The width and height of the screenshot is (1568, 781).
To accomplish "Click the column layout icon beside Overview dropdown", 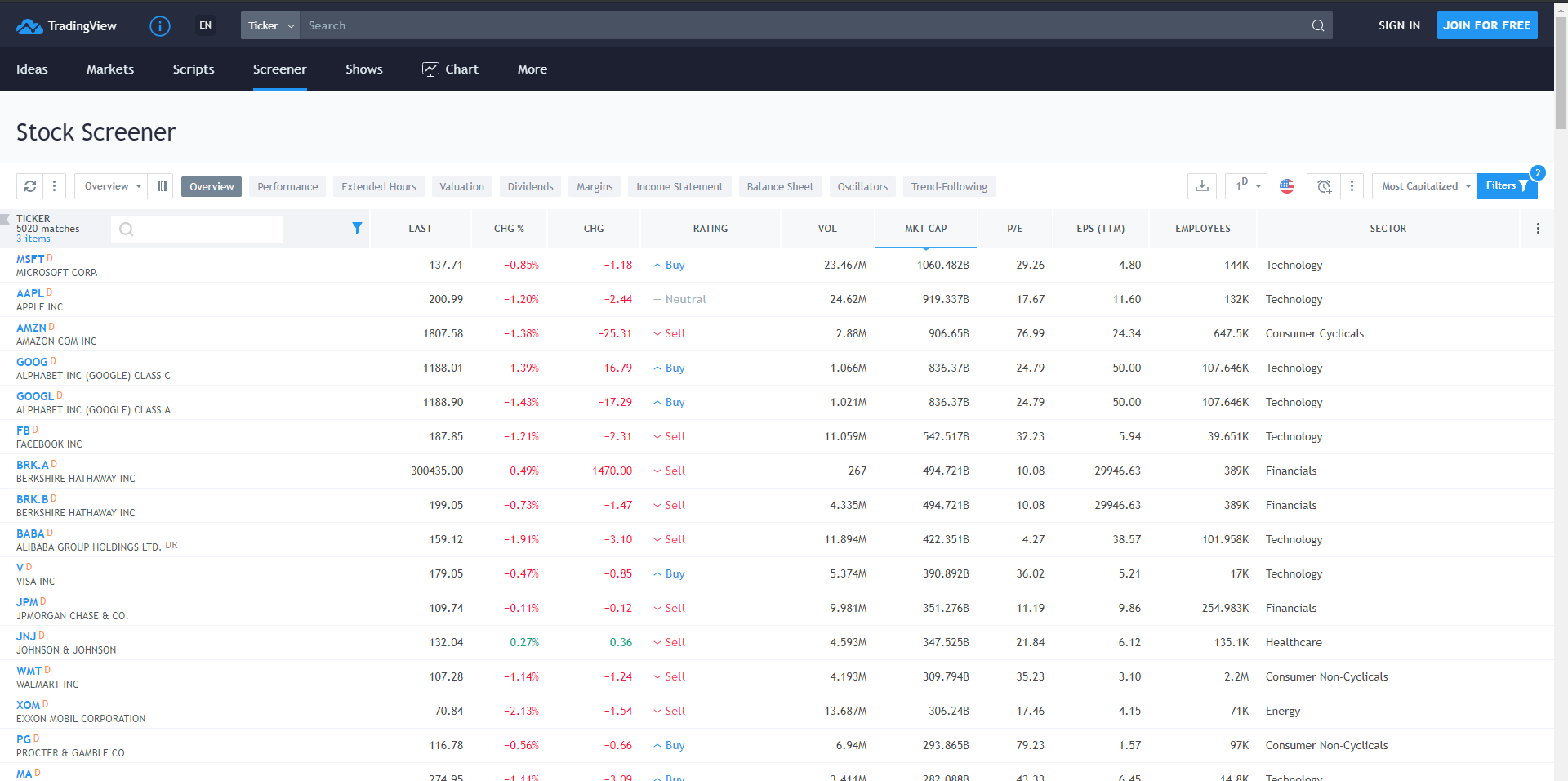I will coord(160,186).
